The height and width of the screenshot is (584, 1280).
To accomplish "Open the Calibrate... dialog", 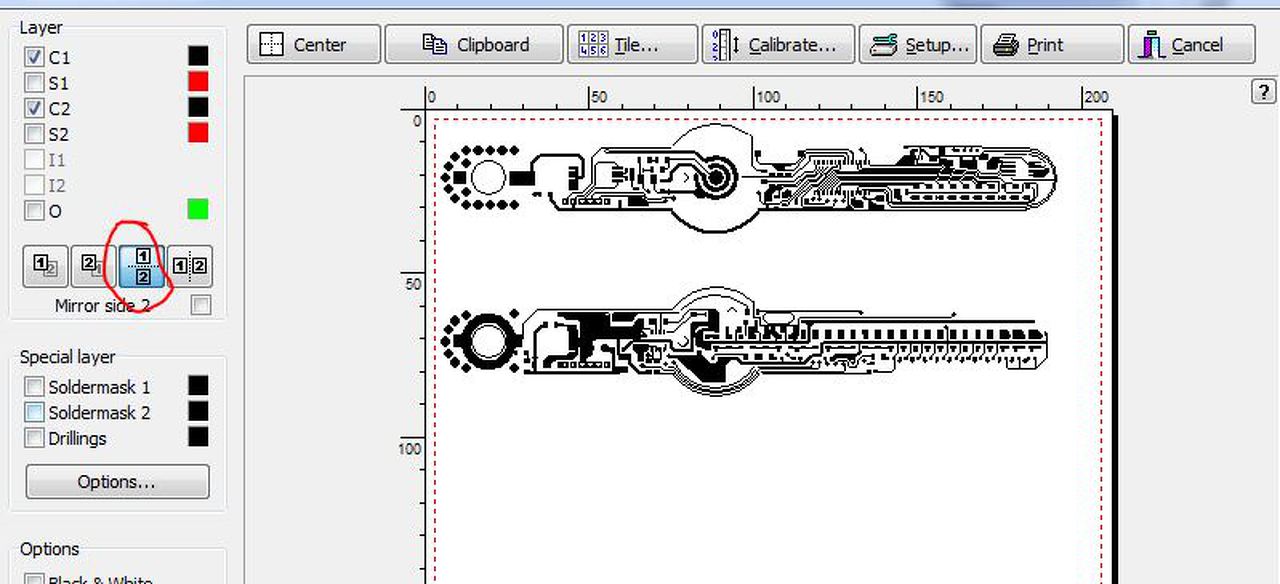I will (x=778, y=45).
